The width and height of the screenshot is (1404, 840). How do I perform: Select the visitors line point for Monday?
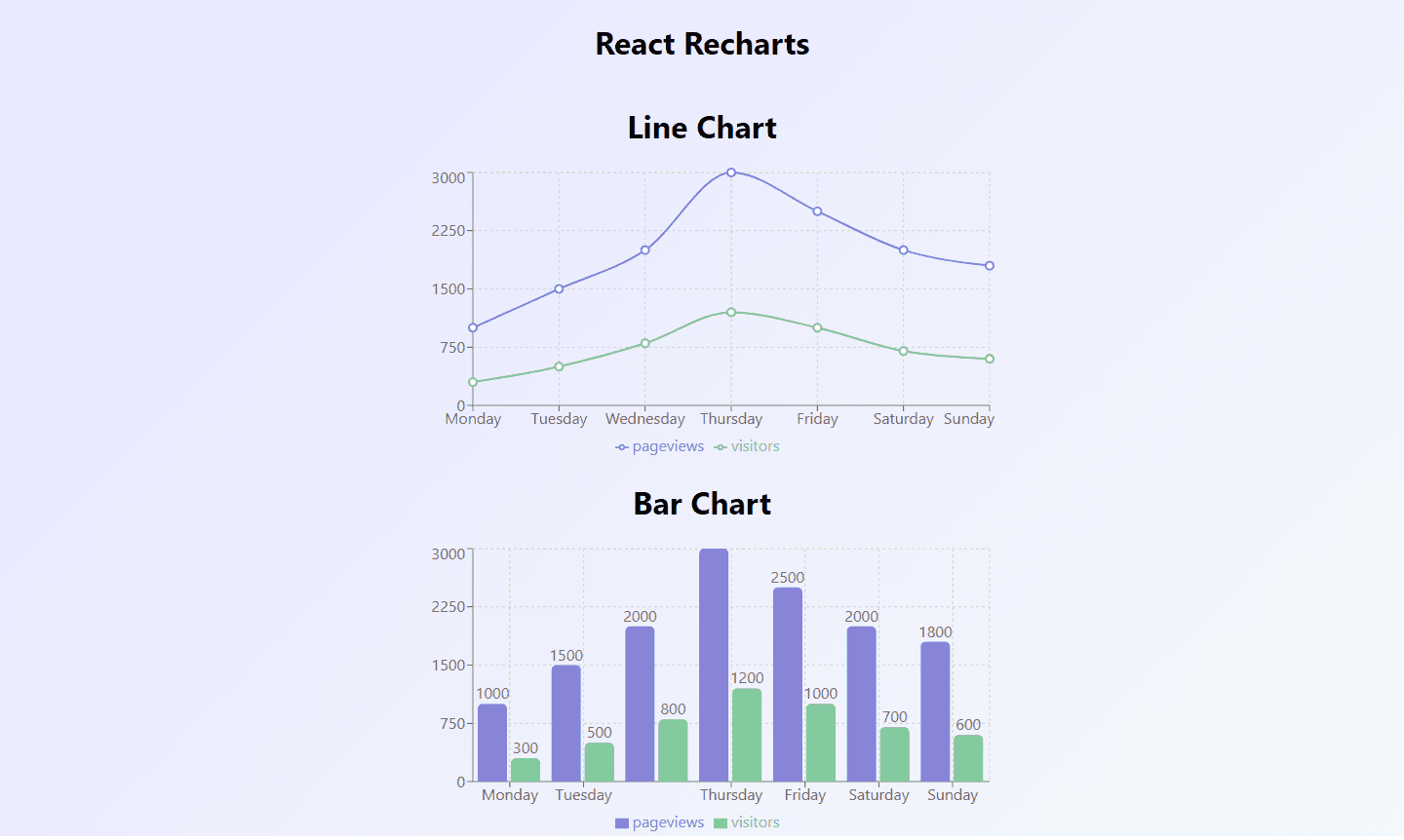click(473, 383)
